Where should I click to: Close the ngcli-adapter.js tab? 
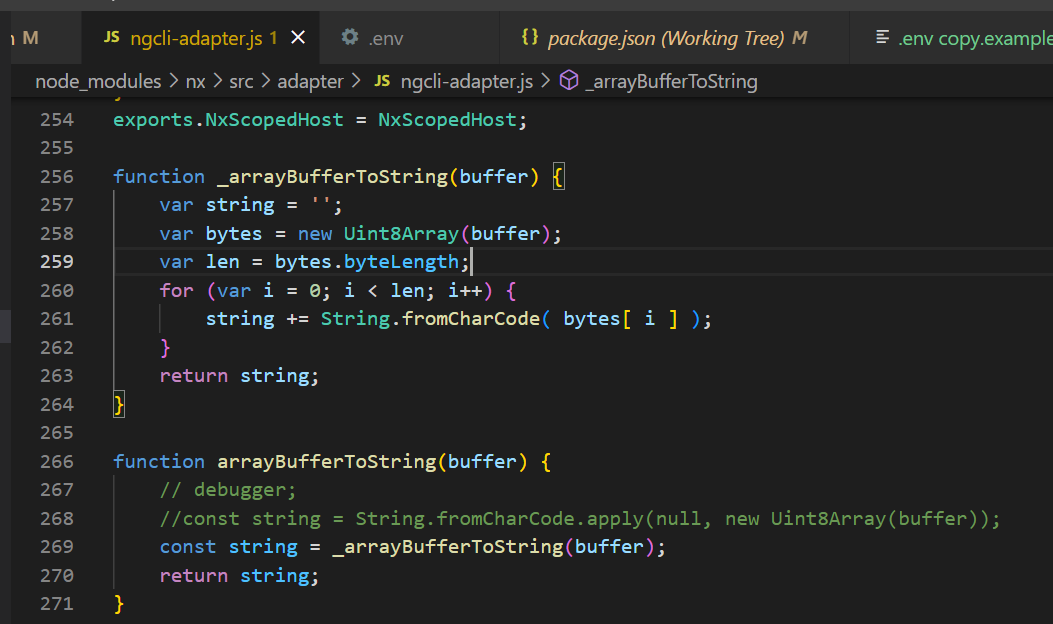click(297, 36)
